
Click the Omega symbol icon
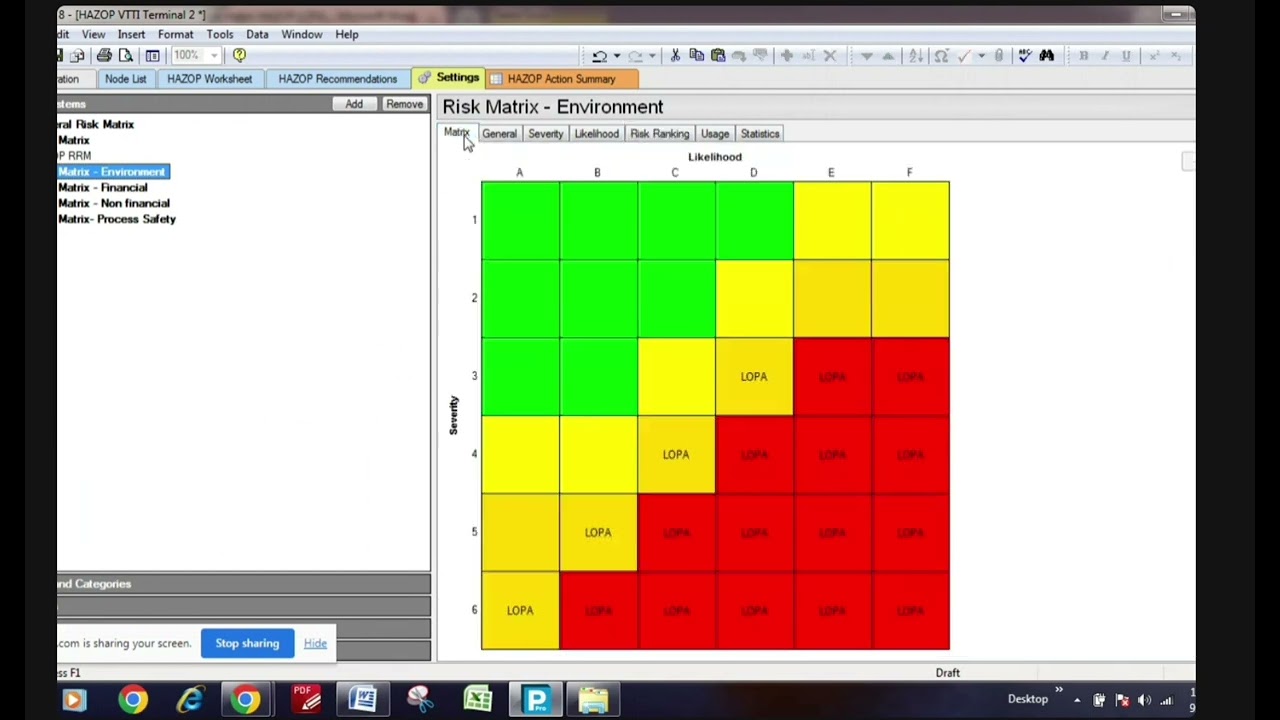[941, 56]
